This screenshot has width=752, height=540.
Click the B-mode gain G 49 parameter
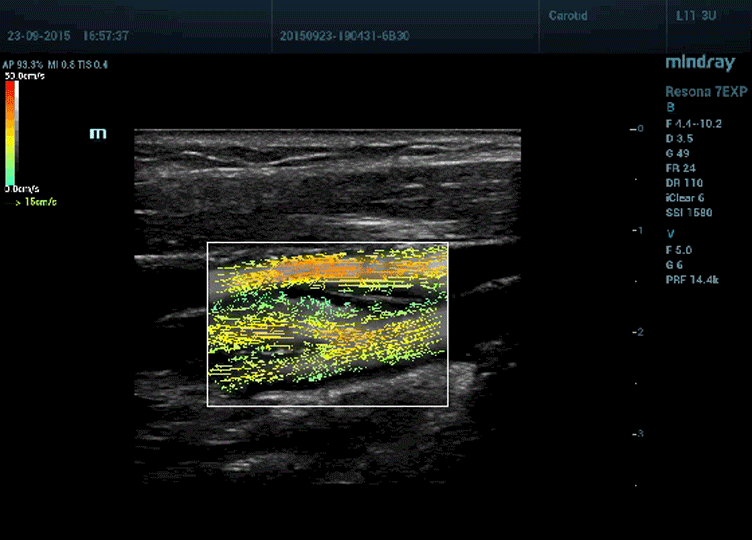coord(680,154)
